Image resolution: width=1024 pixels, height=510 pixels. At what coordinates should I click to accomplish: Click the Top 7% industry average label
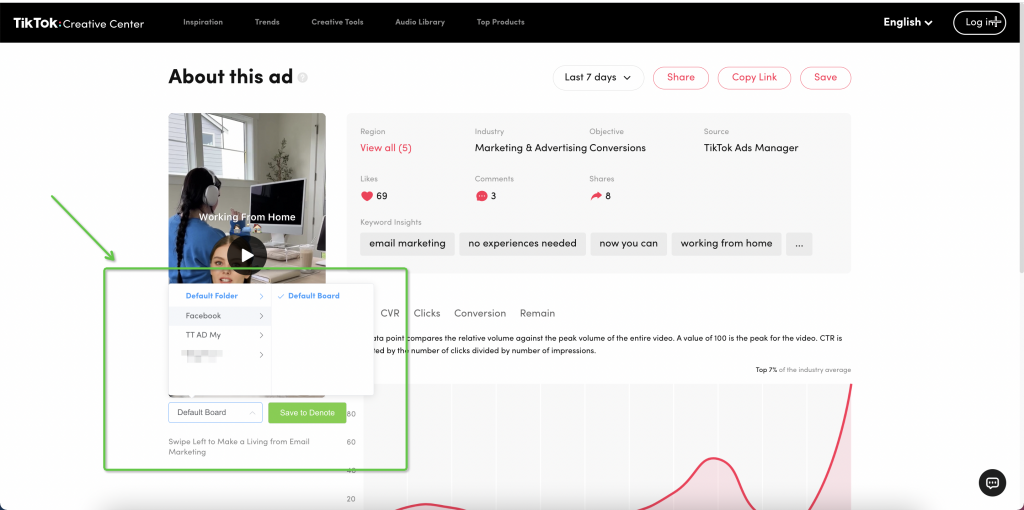pyautogui.click(x=803, y=370)
